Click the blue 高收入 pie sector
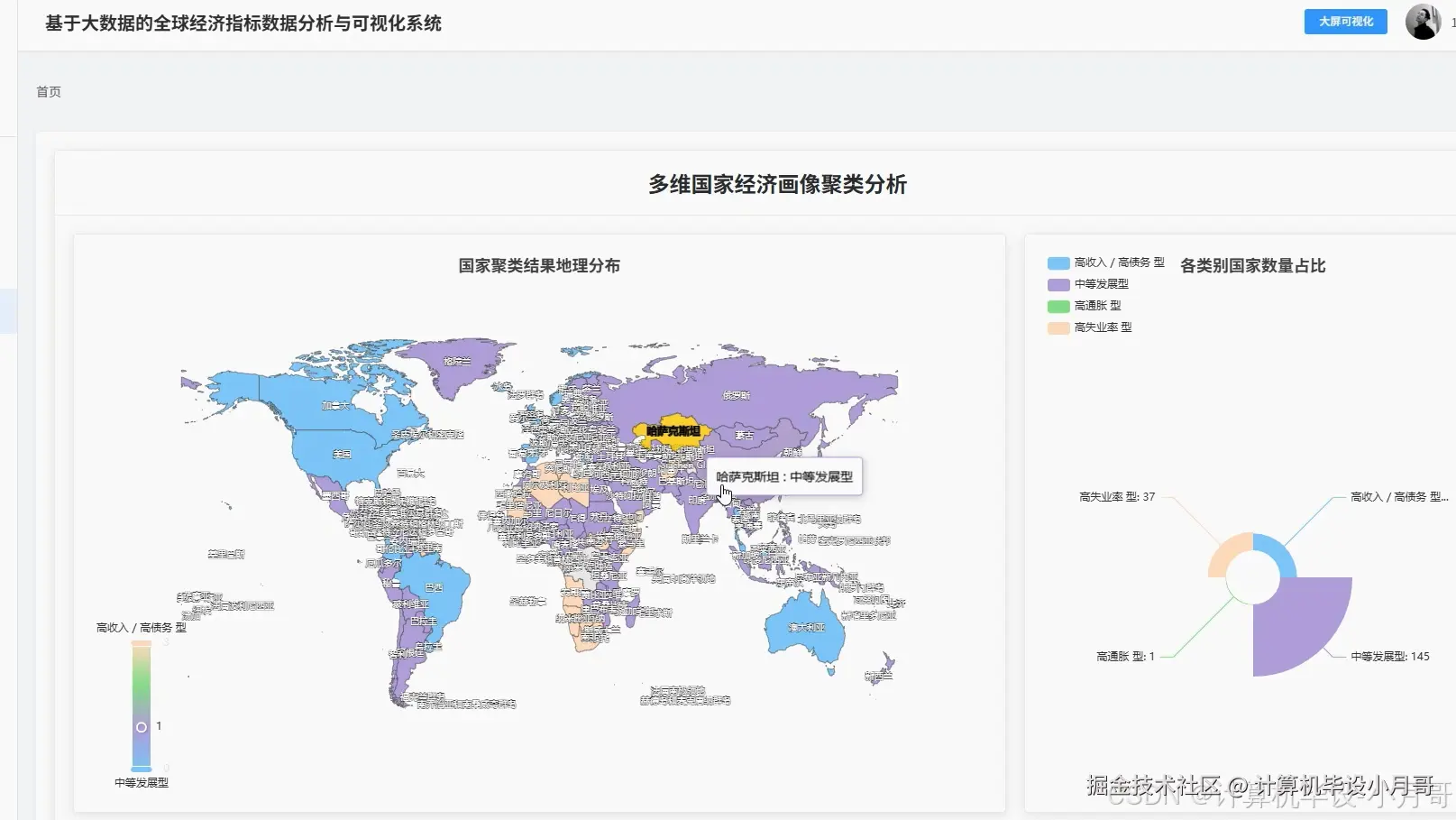 [1277, 550]
